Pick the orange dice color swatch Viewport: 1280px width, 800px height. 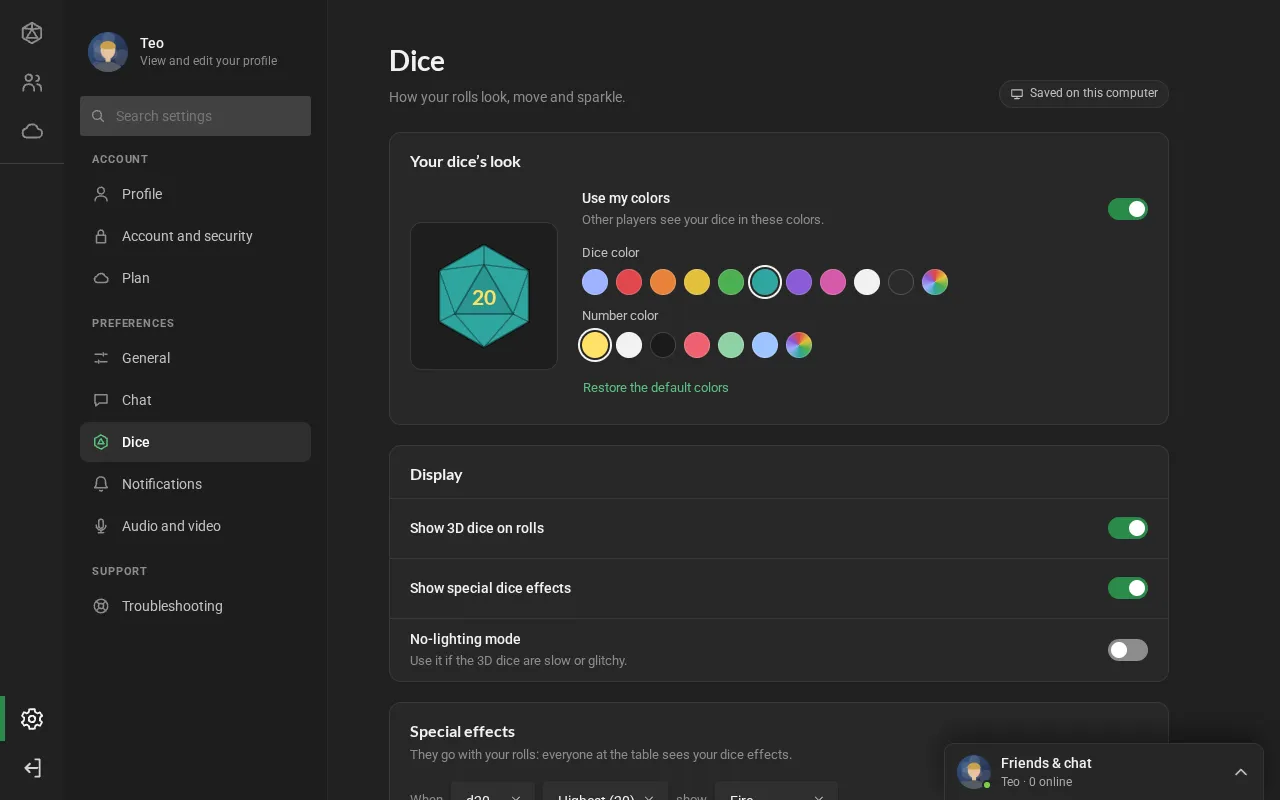(x=663, y=282)
